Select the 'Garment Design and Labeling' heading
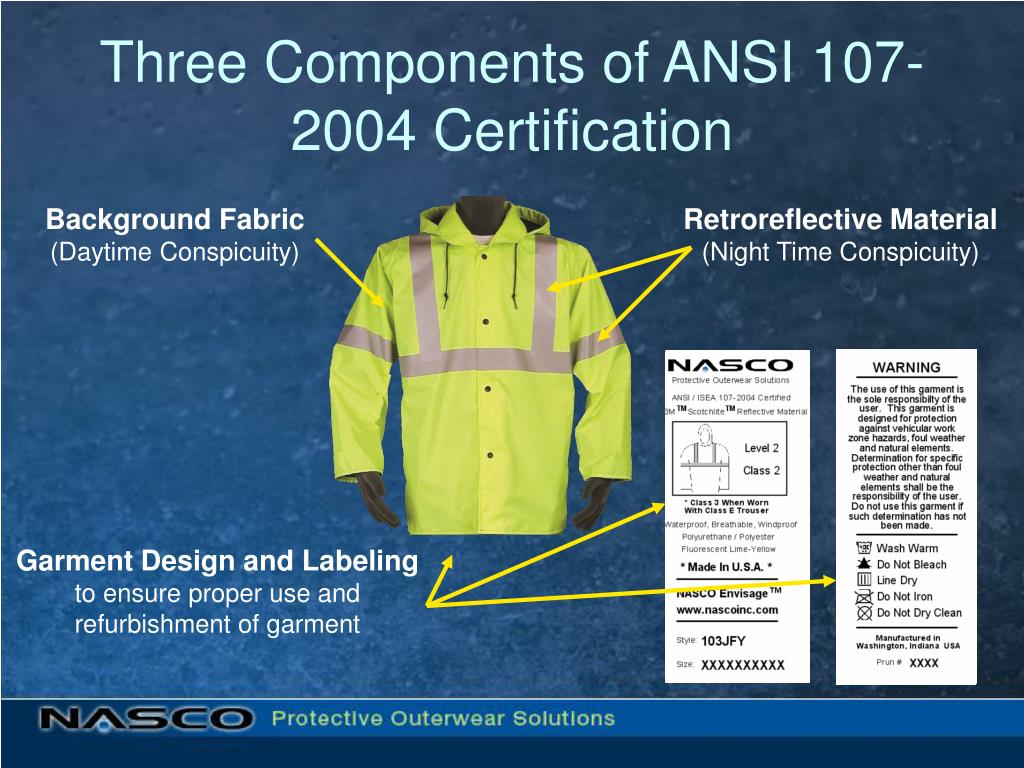This screenshot has height=768, width=1024. tap(217, 561)
